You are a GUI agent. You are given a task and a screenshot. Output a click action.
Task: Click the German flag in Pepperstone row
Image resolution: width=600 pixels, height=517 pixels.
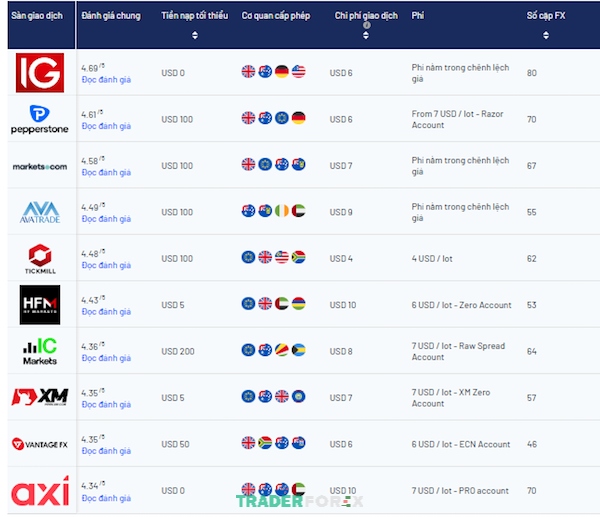click(x=298, y=118)
